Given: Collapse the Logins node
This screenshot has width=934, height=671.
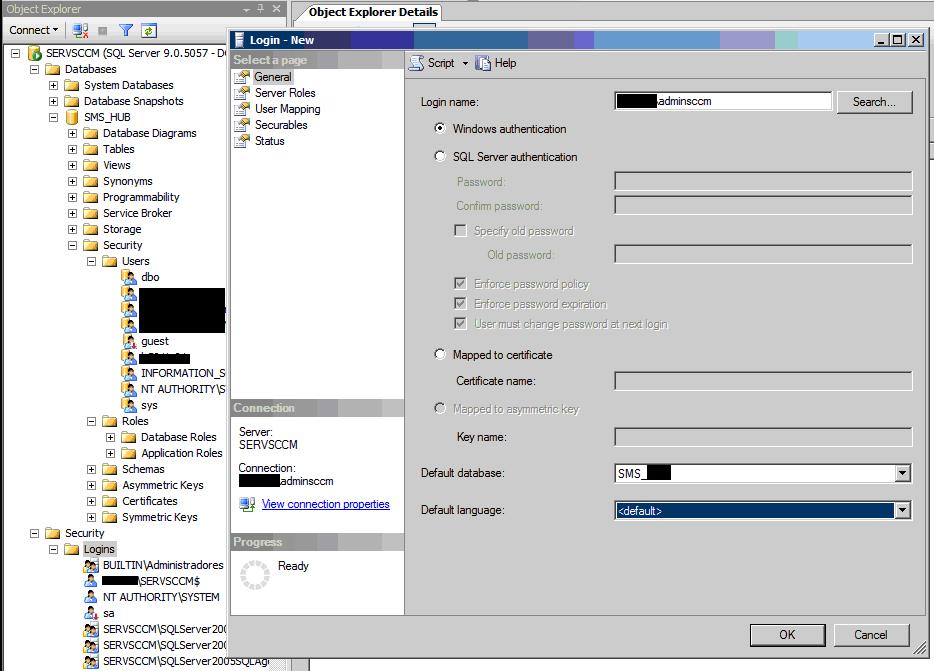Looking at the screenshot, I should tap(53, 549).
